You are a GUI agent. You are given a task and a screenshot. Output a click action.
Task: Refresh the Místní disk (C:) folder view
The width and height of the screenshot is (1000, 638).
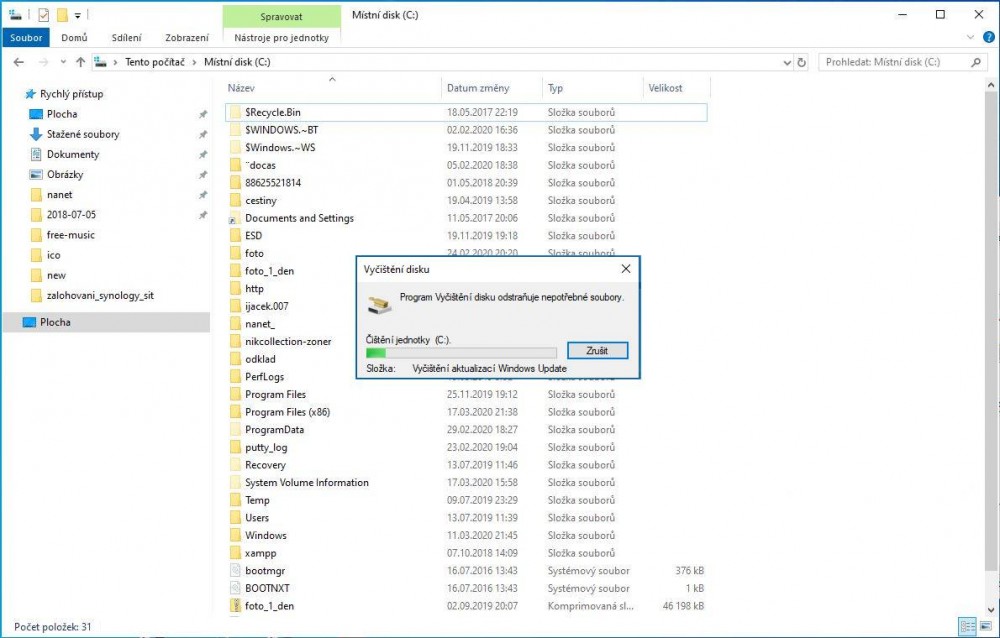coord(801,62)
